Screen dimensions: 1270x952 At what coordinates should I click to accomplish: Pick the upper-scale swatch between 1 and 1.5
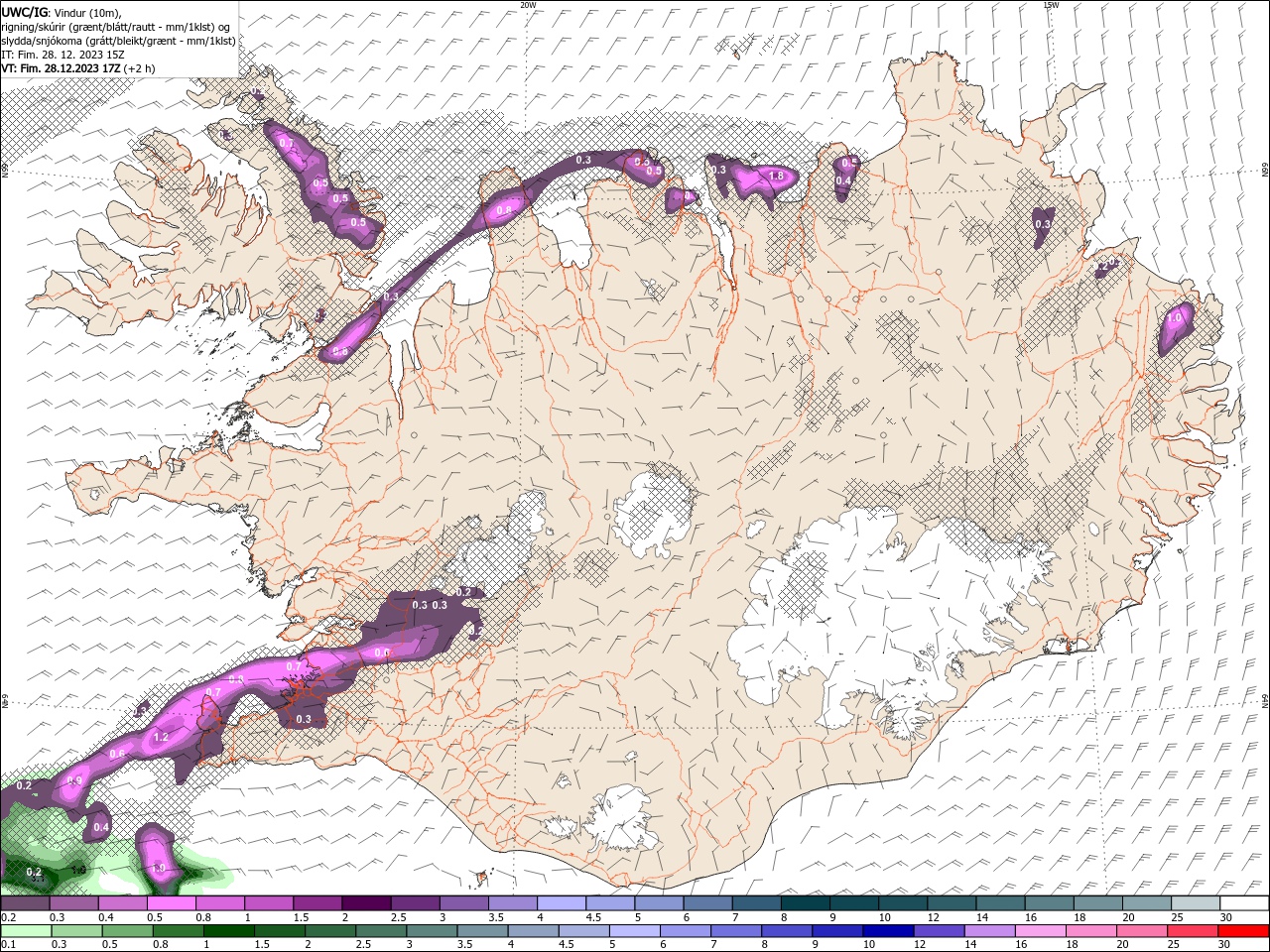pos(268,903)
